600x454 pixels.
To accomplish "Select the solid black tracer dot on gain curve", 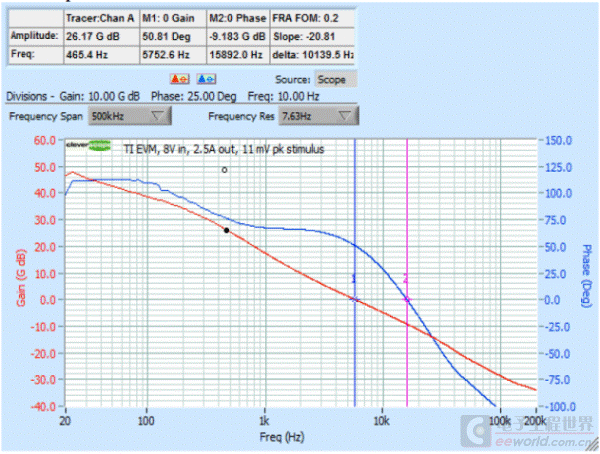I will pos(227,230).
